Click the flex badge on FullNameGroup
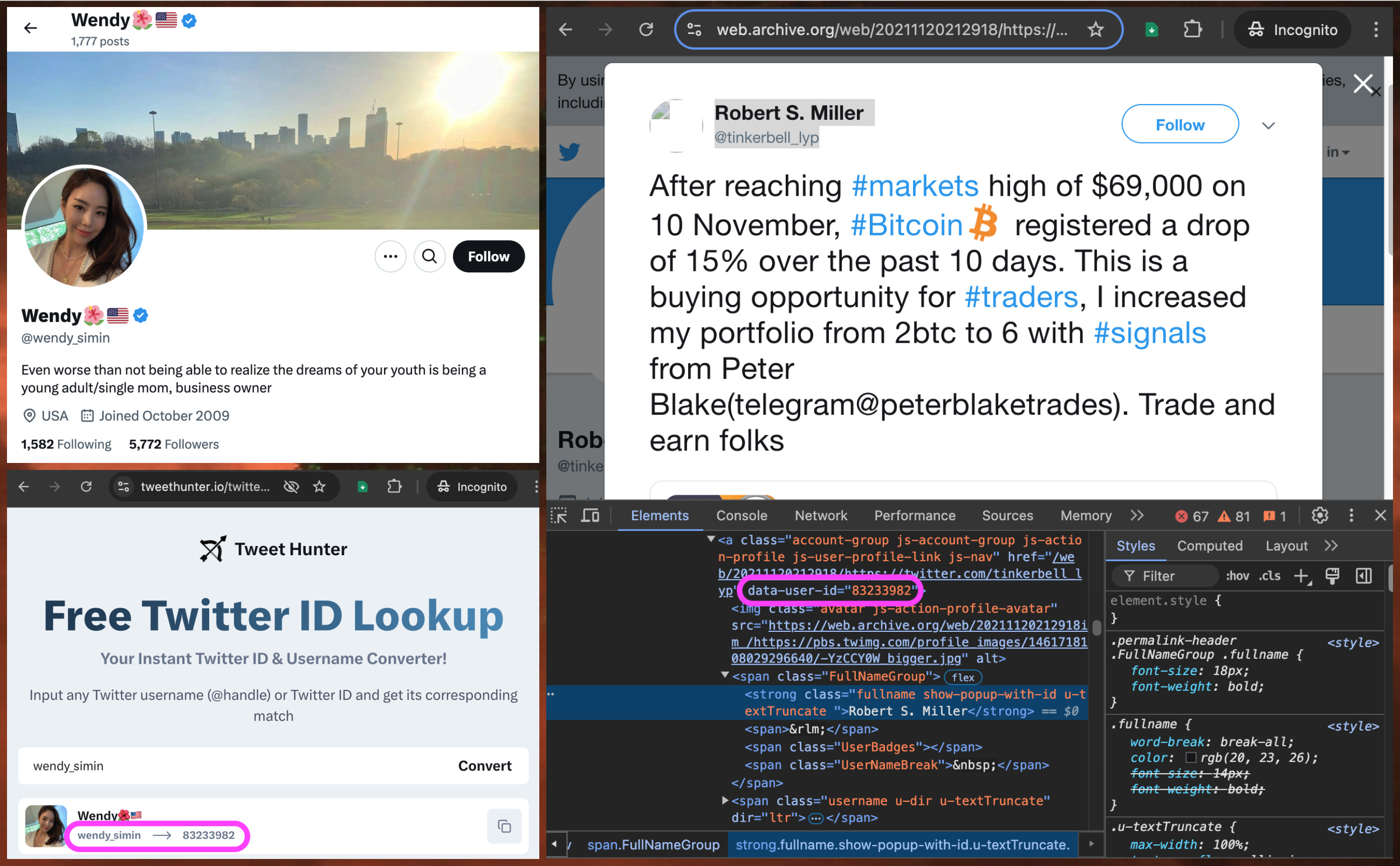Screen dimensions: 1400x866 point(963,678)
